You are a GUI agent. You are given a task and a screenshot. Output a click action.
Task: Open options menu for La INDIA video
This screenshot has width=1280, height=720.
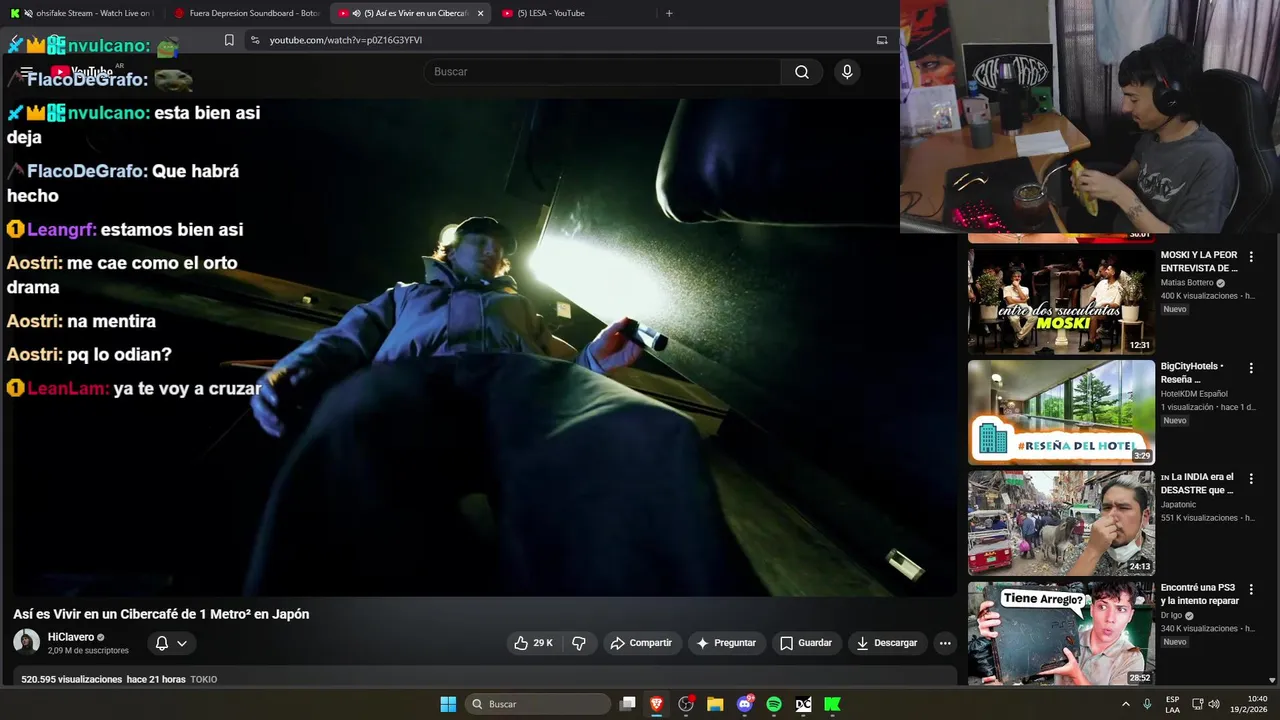coord(1251,479)
